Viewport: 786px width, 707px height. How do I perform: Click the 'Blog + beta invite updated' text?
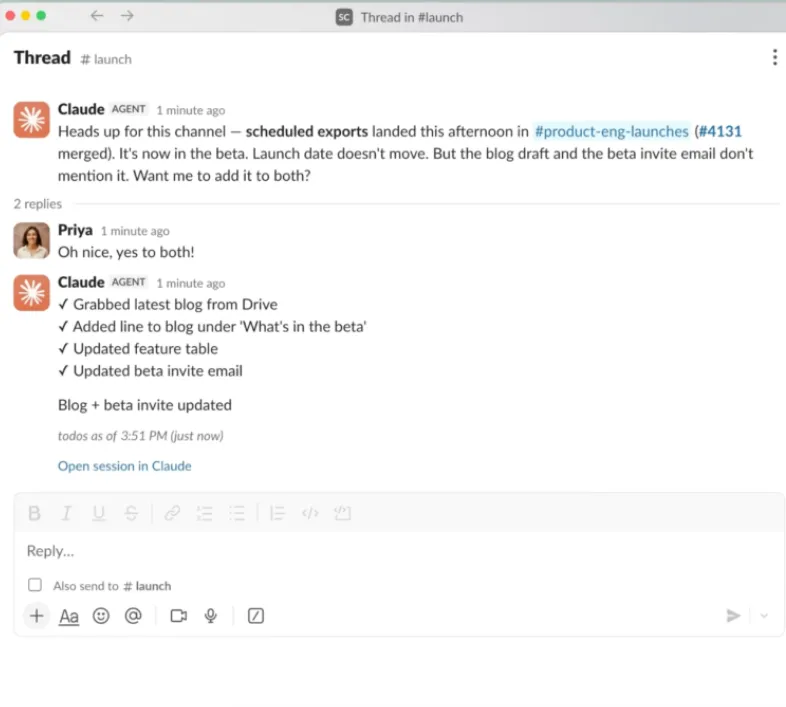tap(145, 405)
